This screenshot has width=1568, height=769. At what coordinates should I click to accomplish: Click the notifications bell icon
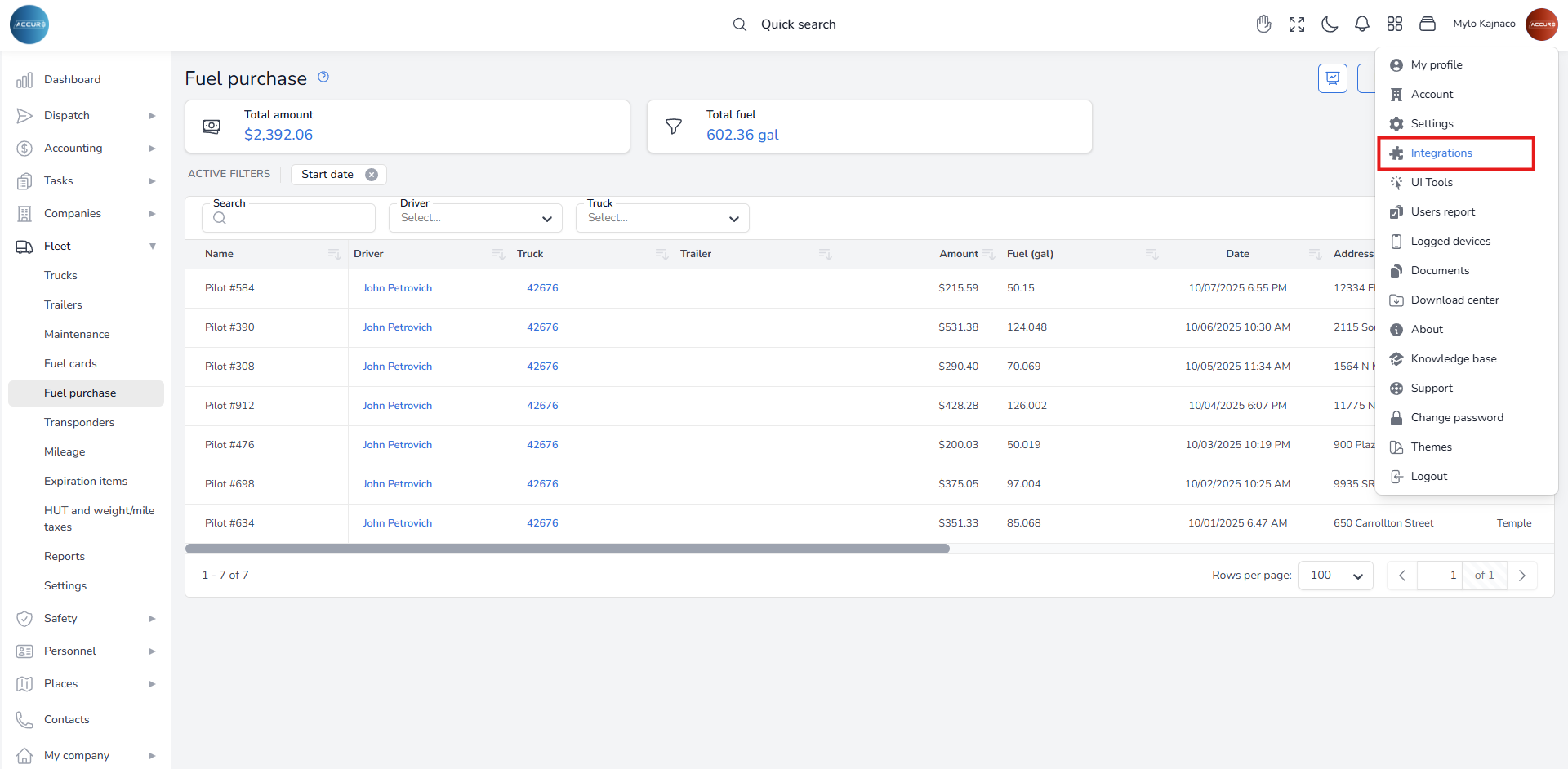(1362, 24)
